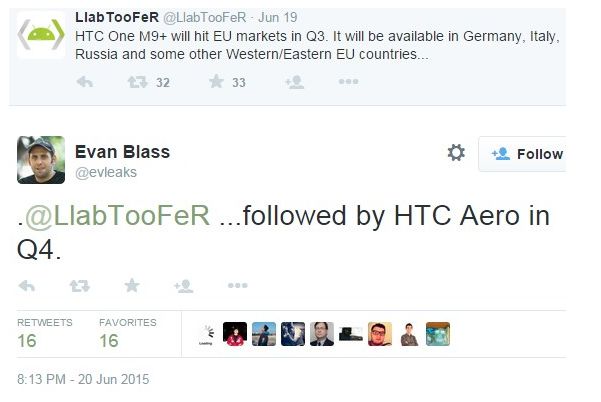601x402 pixels.
Task: View the list of 16 retweets
Action: (x=45, y=334)
